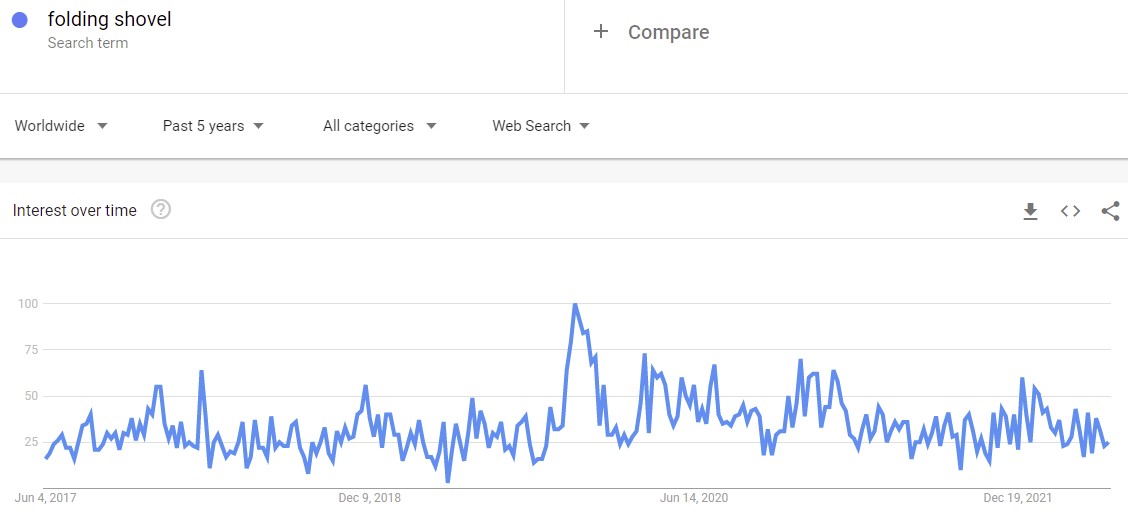Viewport: 1128px width, 527px height.
Task: Click the 75 y-axis gridline label
Action: pyautogui.click(x=28, y=349)
